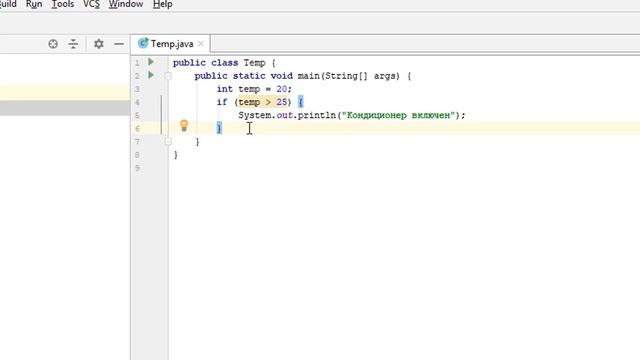Click the yellow lightbulb intention icon
Image resolution: width=640 pixels, height=360 pixels.
pyautogui.click(x=184, y=126)
